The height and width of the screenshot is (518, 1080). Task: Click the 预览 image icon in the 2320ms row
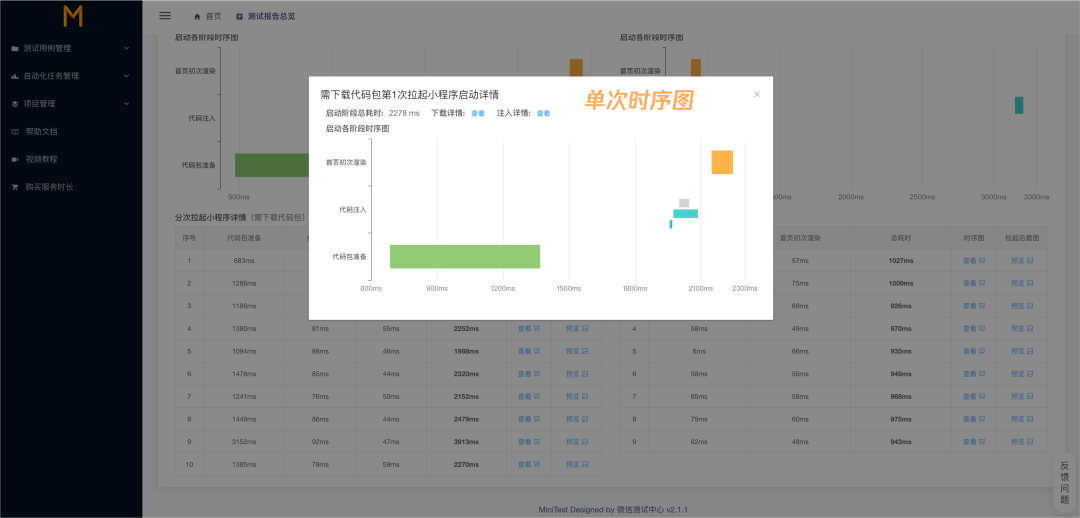[x=585, y=374]
